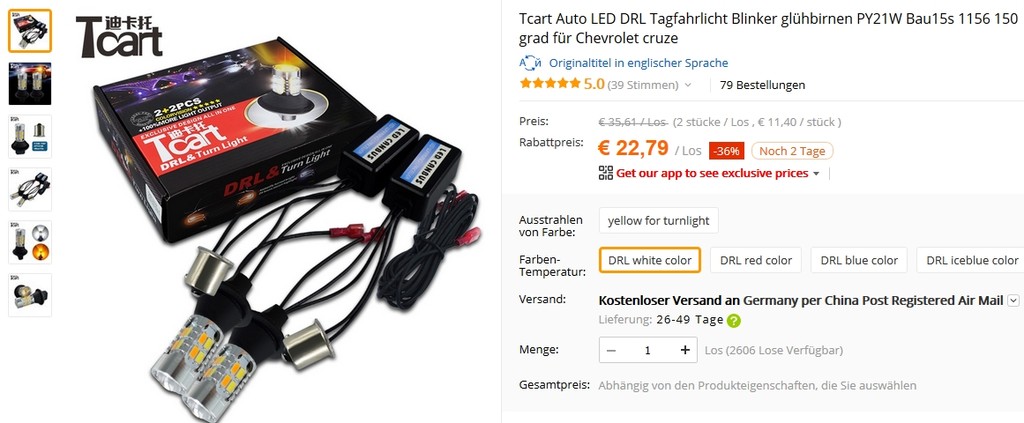Screen dimensions: 1024x423
Task: Expand the Get our app prices dropdown
Action: (x=816, y=174)
